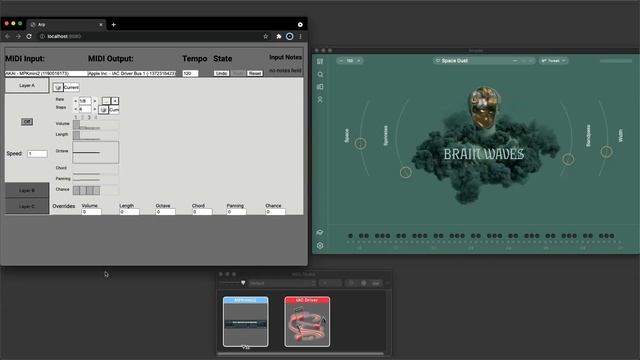640x360 pixels.
Task: Select the Layer A tab
Action: 27,86
